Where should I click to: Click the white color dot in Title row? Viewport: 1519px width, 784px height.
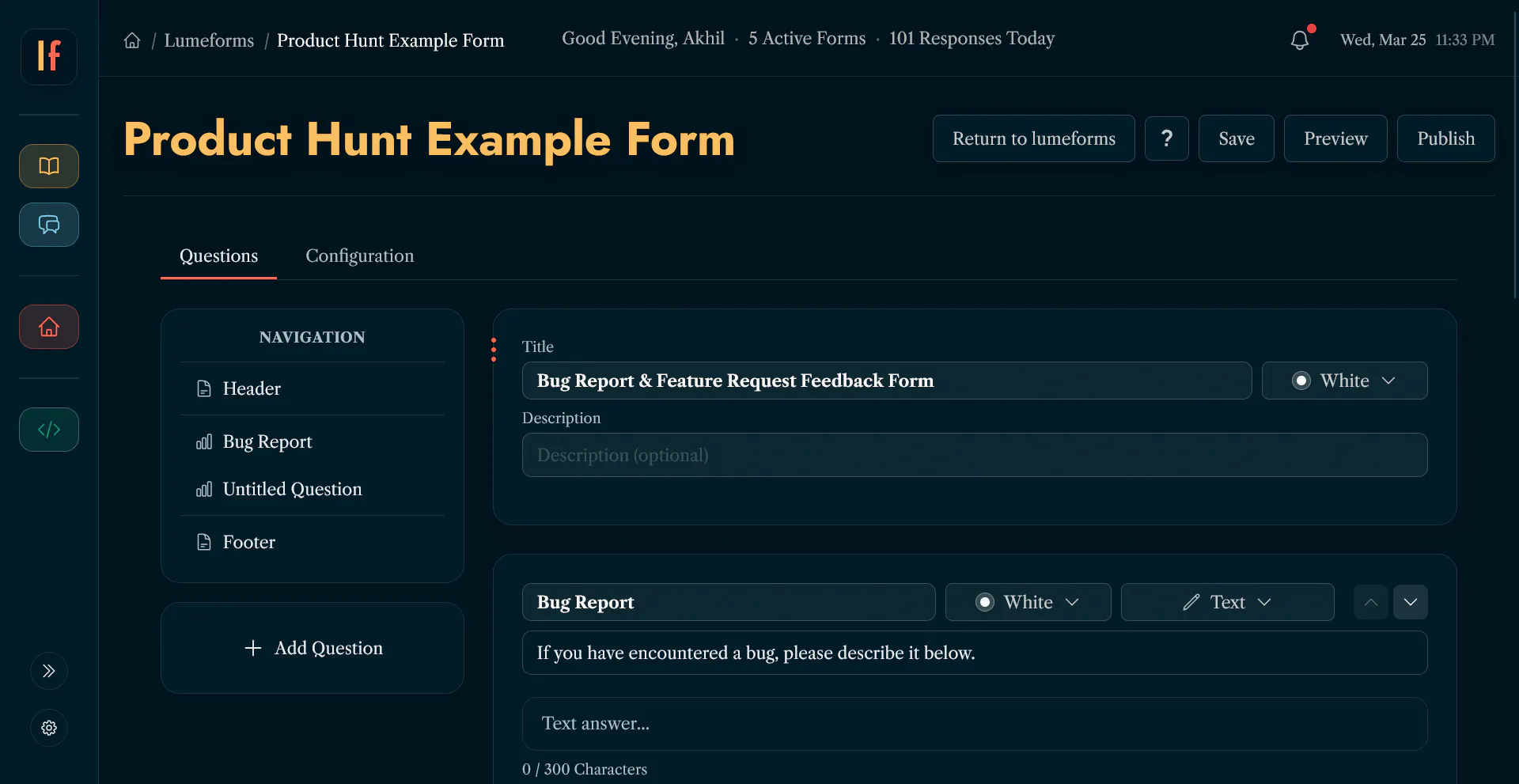(1301, 381)
